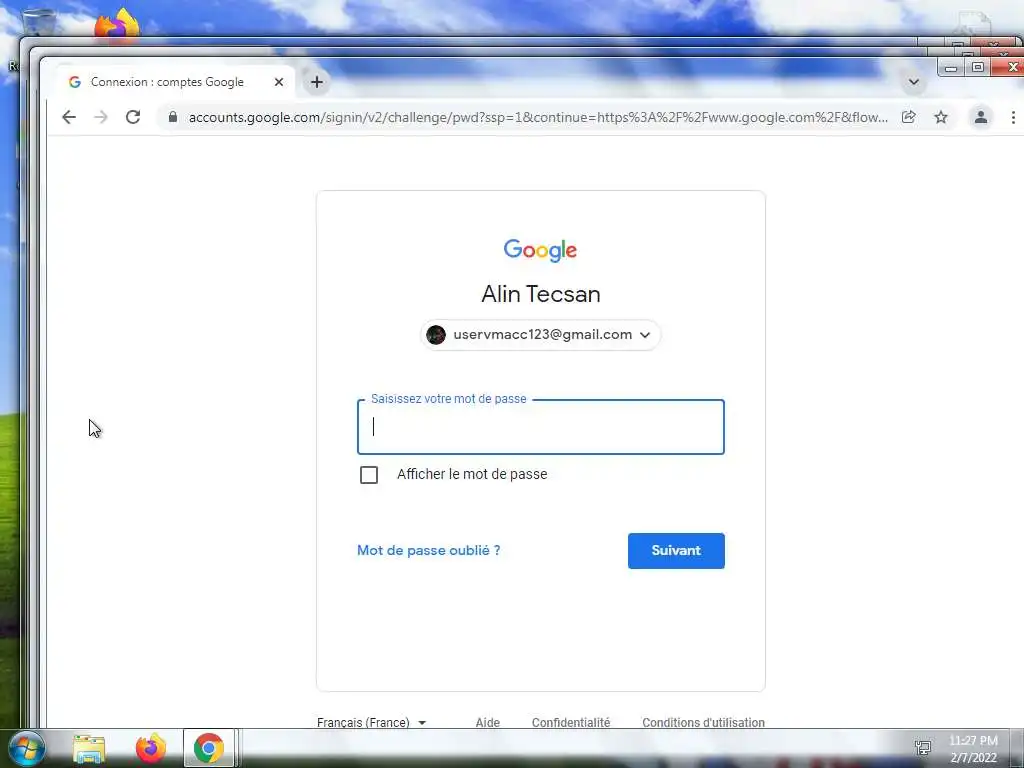This screenshot has width=1024, height=768.
Task: Click the forward navigation arrow
Action: [x=101, y=118]
